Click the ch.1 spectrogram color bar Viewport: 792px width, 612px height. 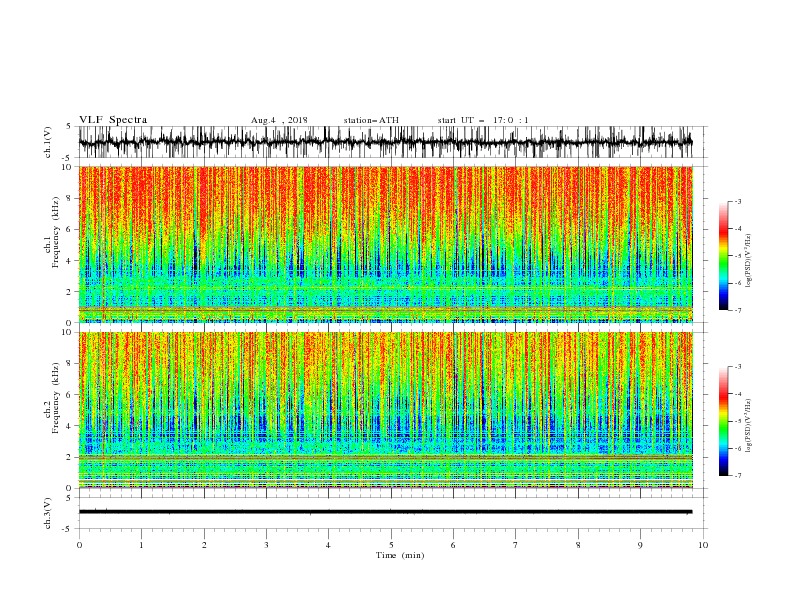(x=723, y=256)
